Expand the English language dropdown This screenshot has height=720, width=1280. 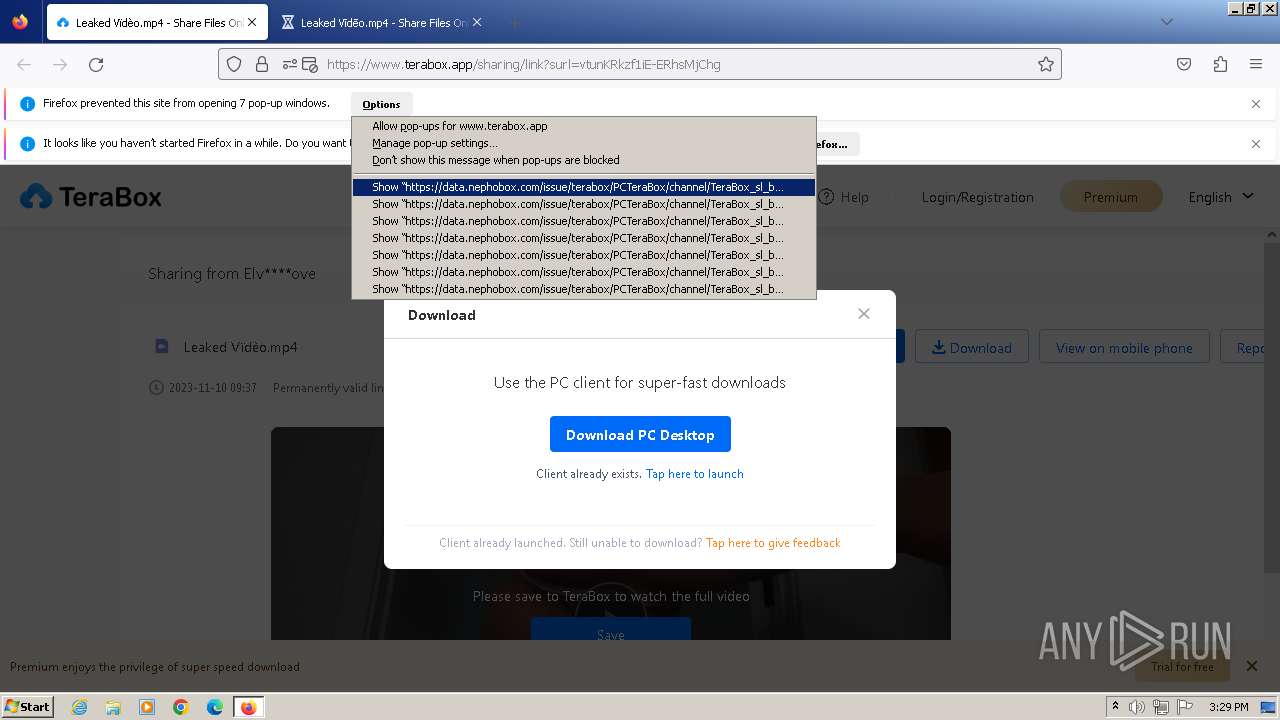pos(1220,197)
